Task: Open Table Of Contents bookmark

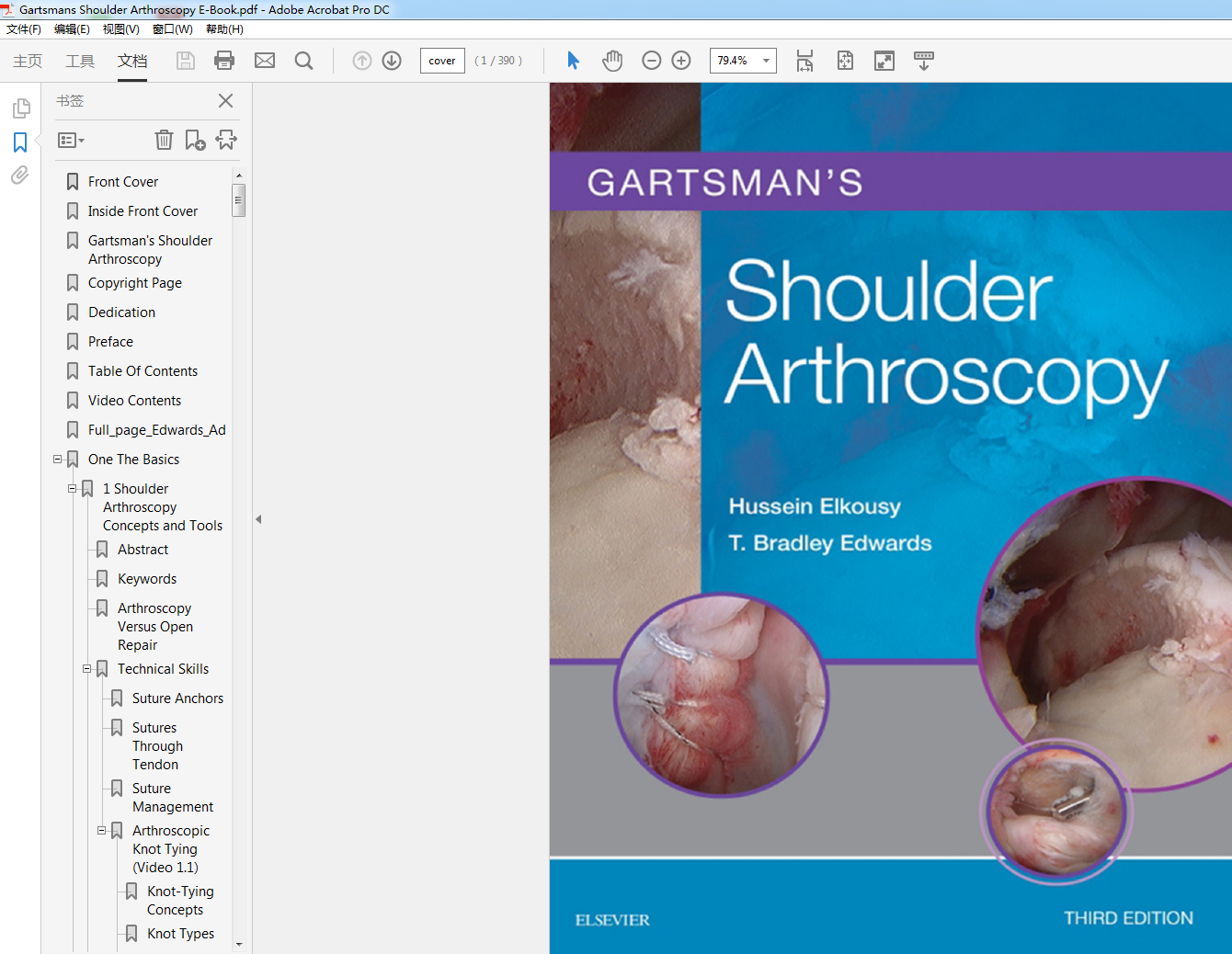Action: click(143, 371)
